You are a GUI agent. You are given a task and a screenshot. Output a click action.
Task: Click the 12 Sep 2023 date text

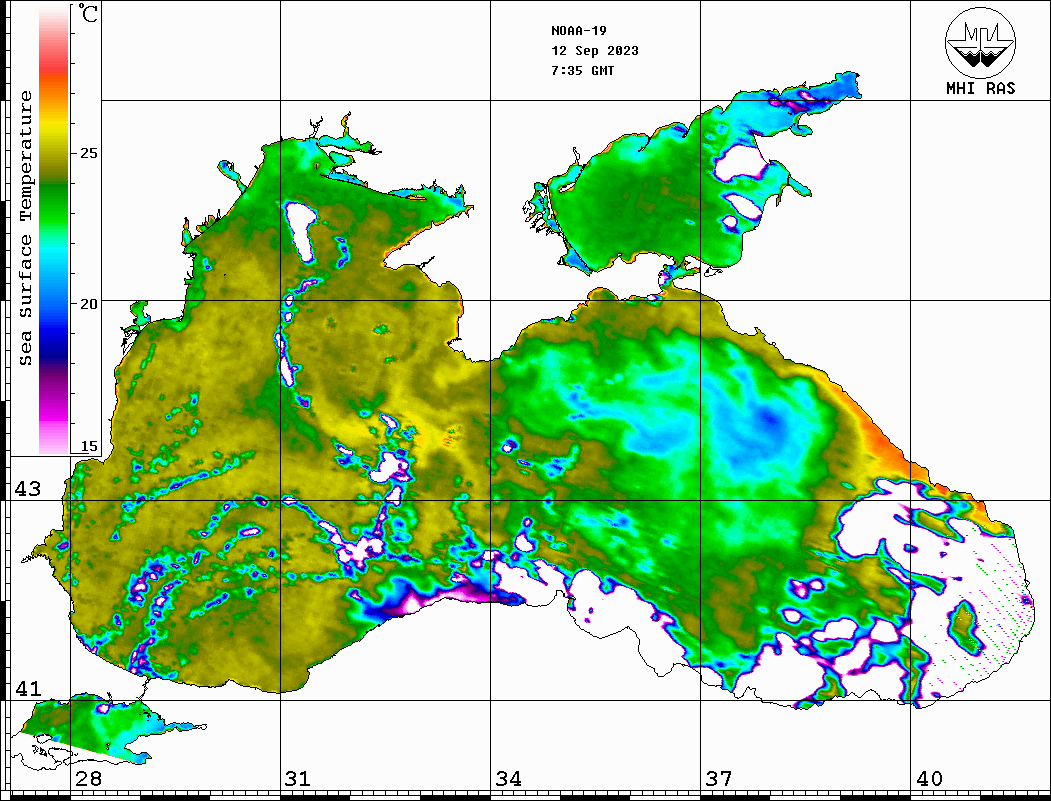(594, 51)
